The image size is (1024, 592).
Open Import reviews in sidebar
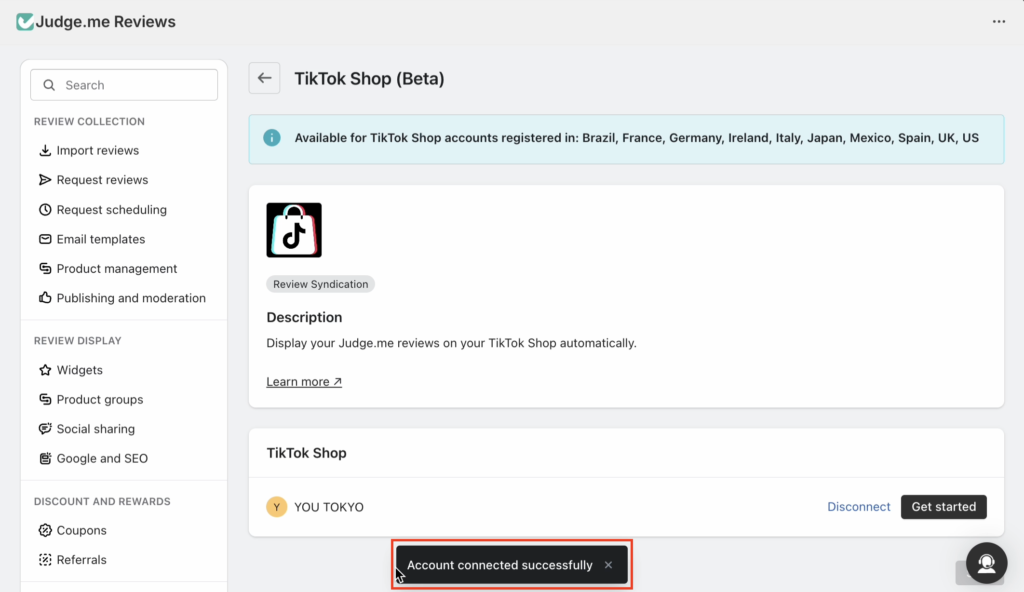(x=97, y=151)
